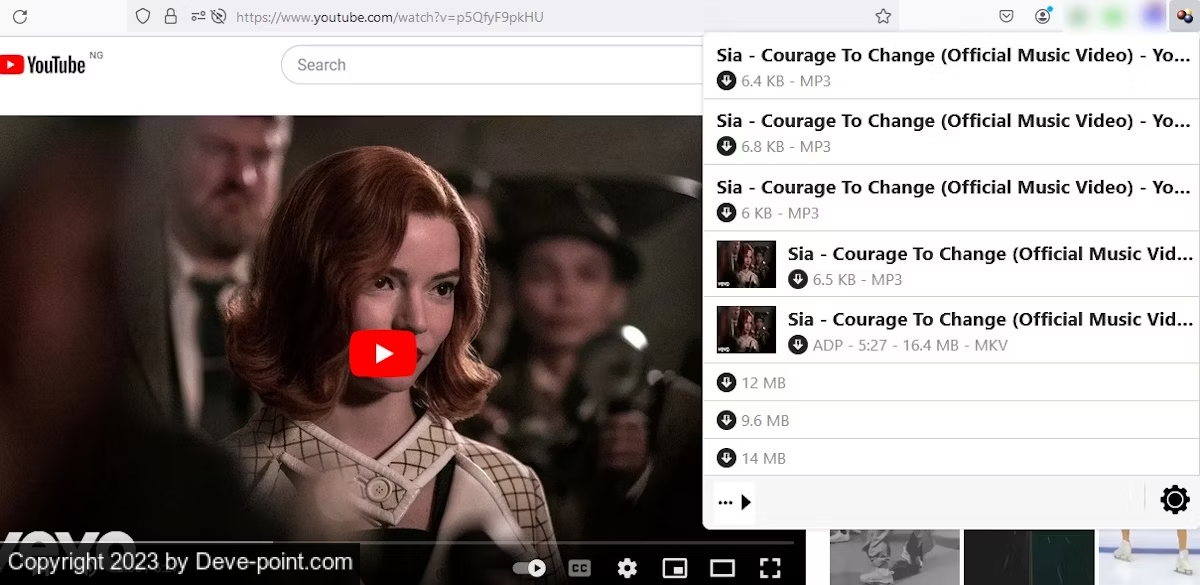This screenshot has height=585, width=1200.
Task: Select the '6.5 KB - MP3' text
Action: 858,280
